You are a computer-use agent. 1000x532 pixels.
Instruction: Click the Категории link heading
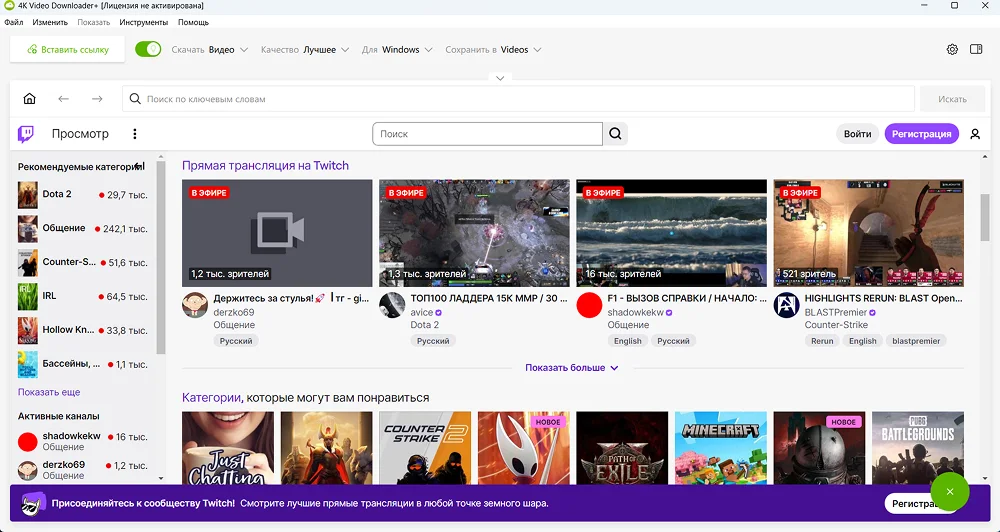point(211,398)
